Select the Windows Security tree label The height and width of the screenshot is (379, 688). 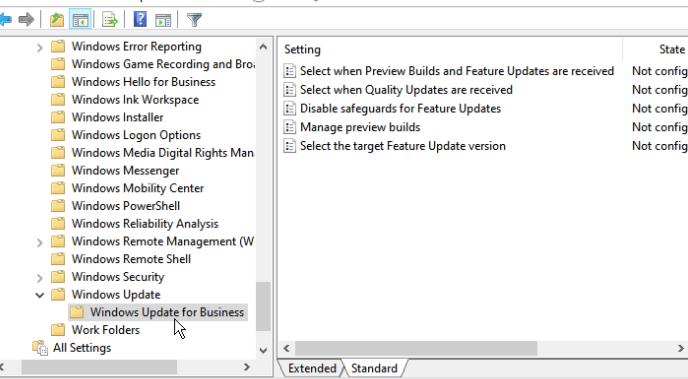coord(118,277)
